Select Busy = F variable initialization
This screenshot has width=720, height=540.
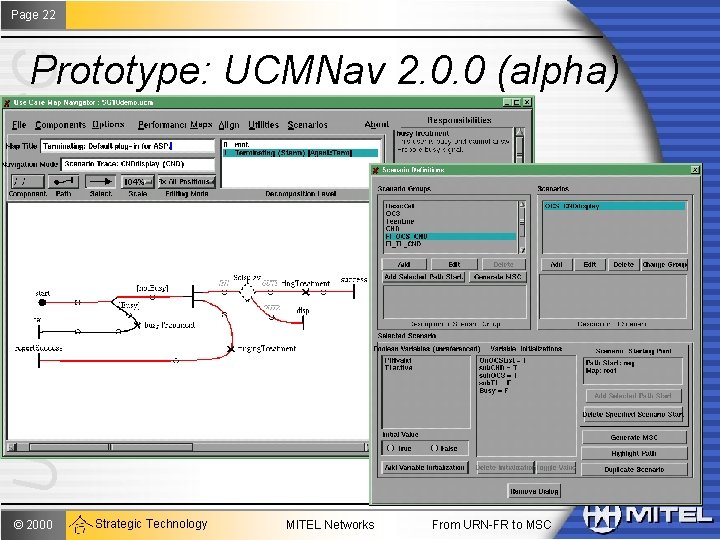(x=494, y=391)
